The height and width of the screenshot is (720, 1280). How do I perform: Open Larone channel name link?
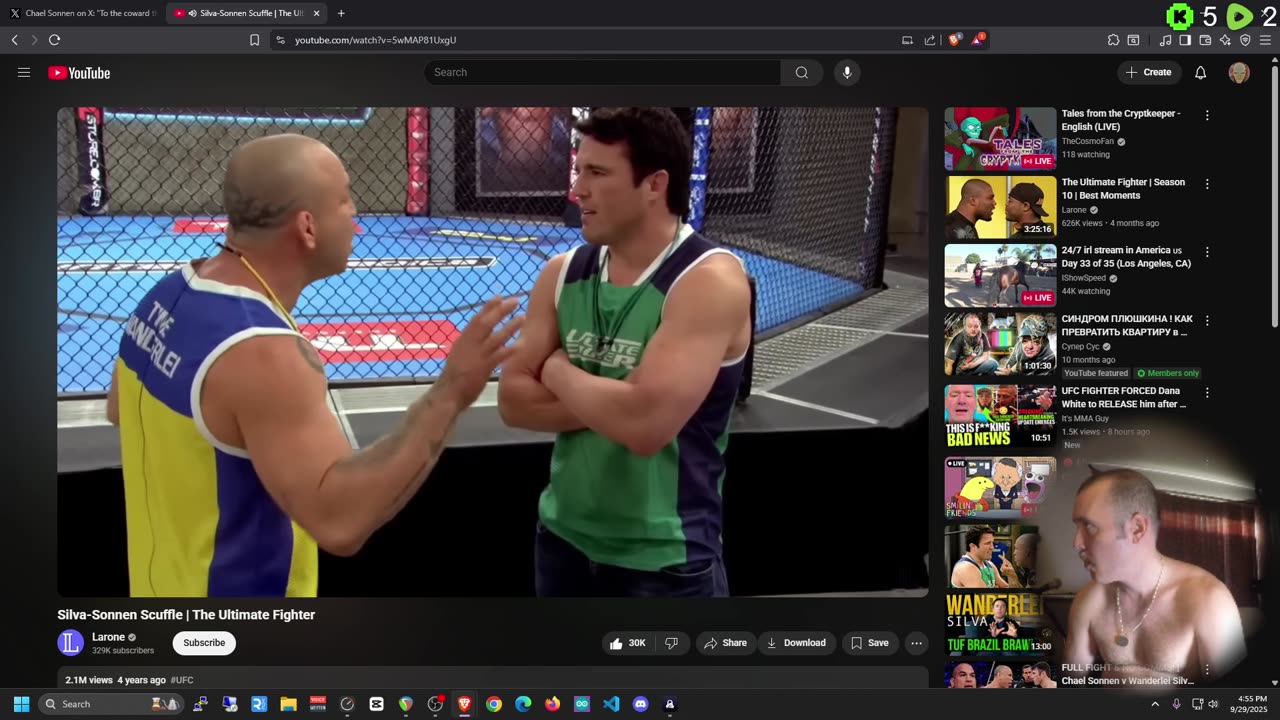(108, 637)
